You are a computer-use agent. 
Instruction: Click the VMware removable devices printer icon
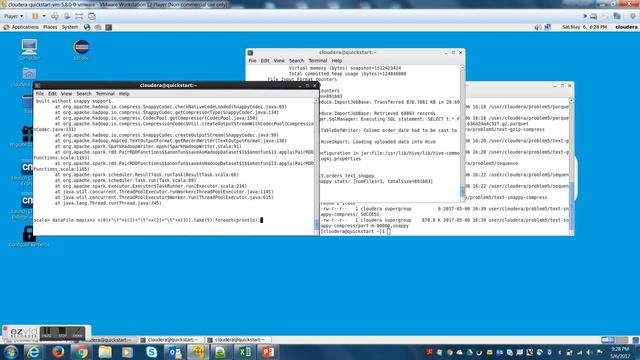(593, 16)
